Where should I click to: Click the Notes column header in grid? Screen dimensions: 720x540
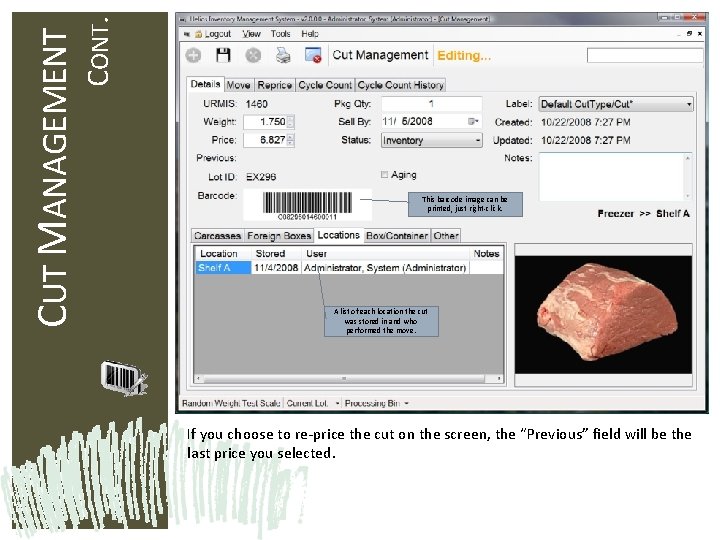[x=486, y=253]
